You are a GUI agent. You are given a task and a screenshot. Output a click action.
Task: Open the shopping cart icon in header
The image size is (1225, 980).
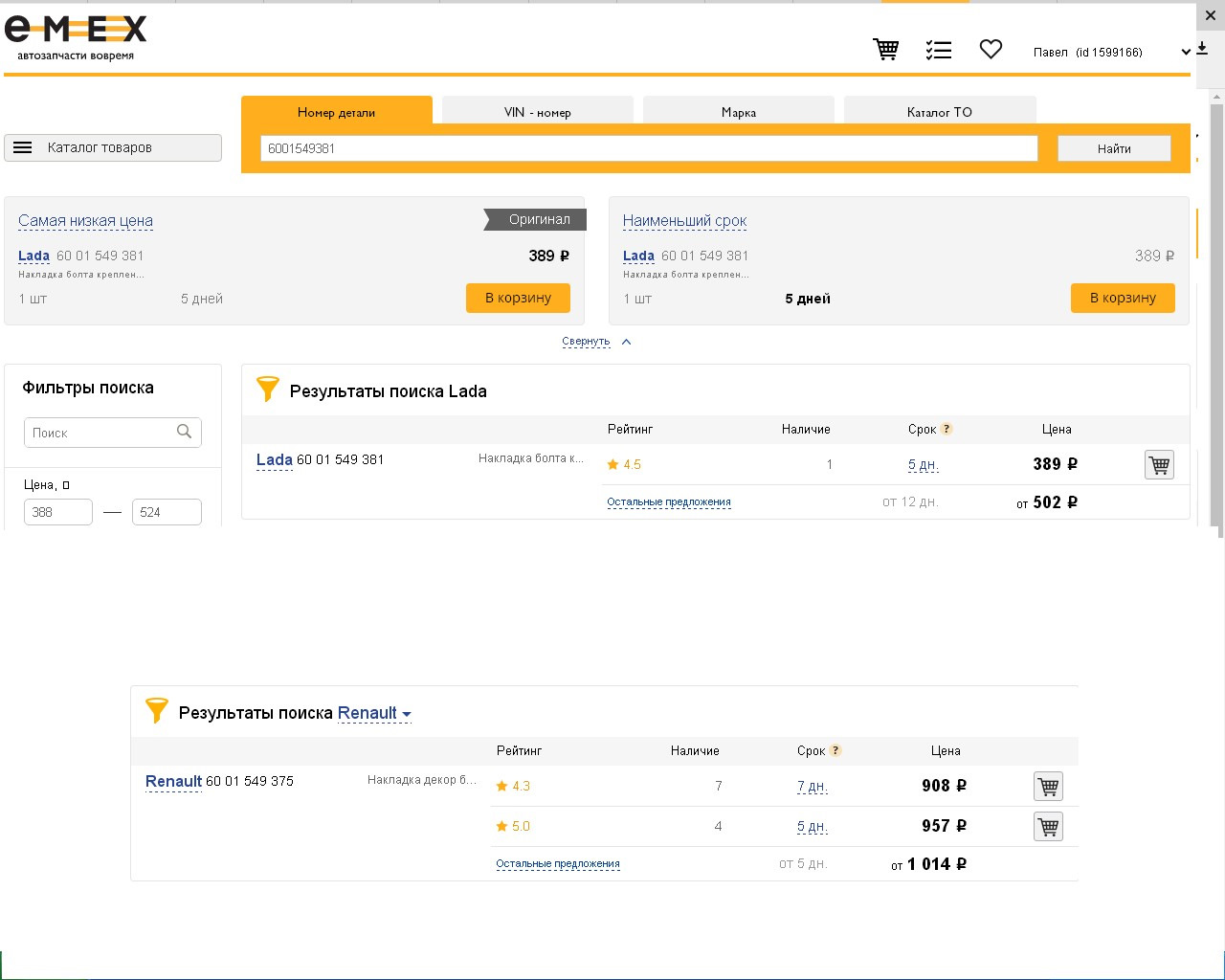(886, 49)
